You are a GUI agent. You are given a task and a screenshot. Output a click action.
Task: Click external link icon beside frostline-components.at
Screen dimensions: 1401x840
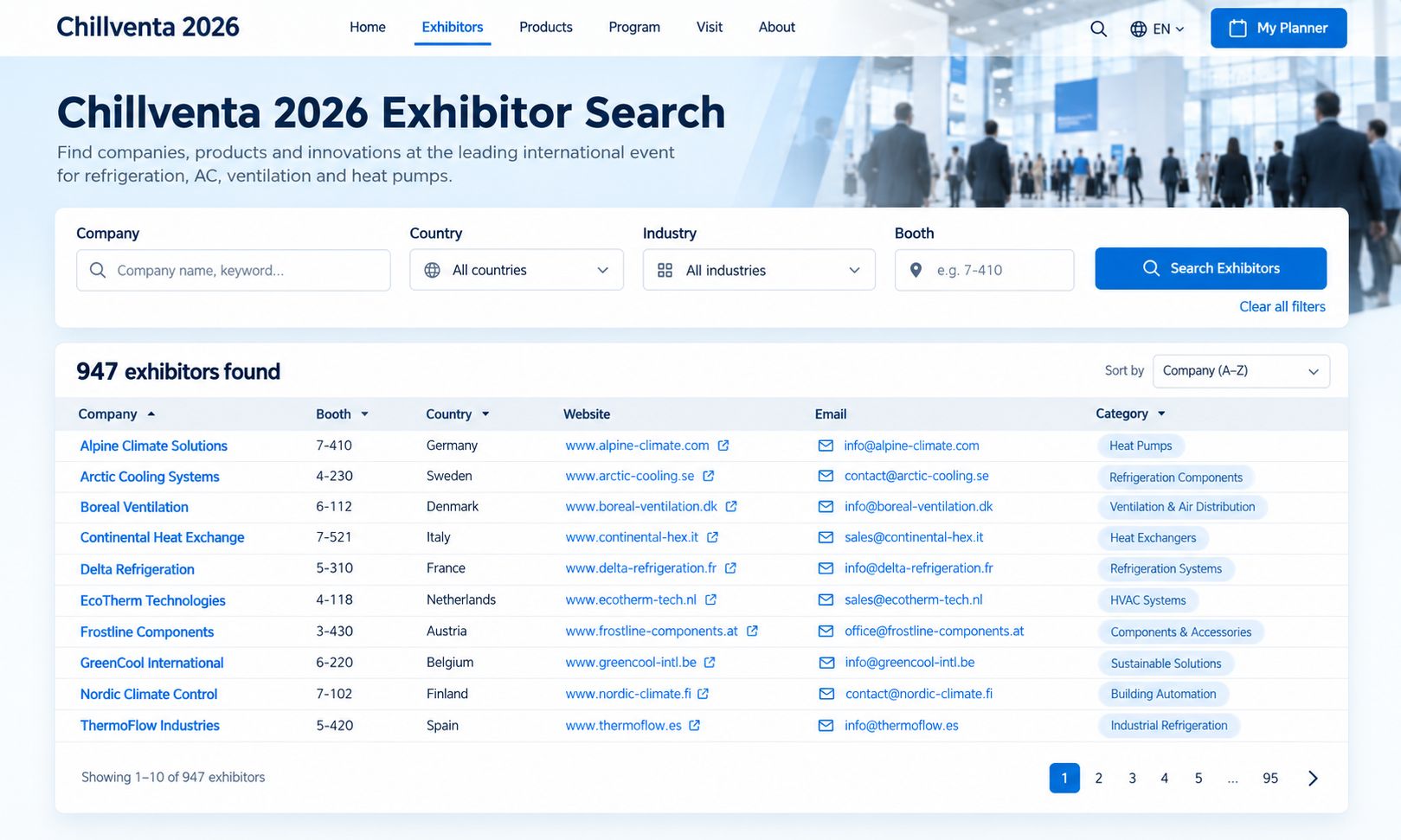[x=752, y=631]
